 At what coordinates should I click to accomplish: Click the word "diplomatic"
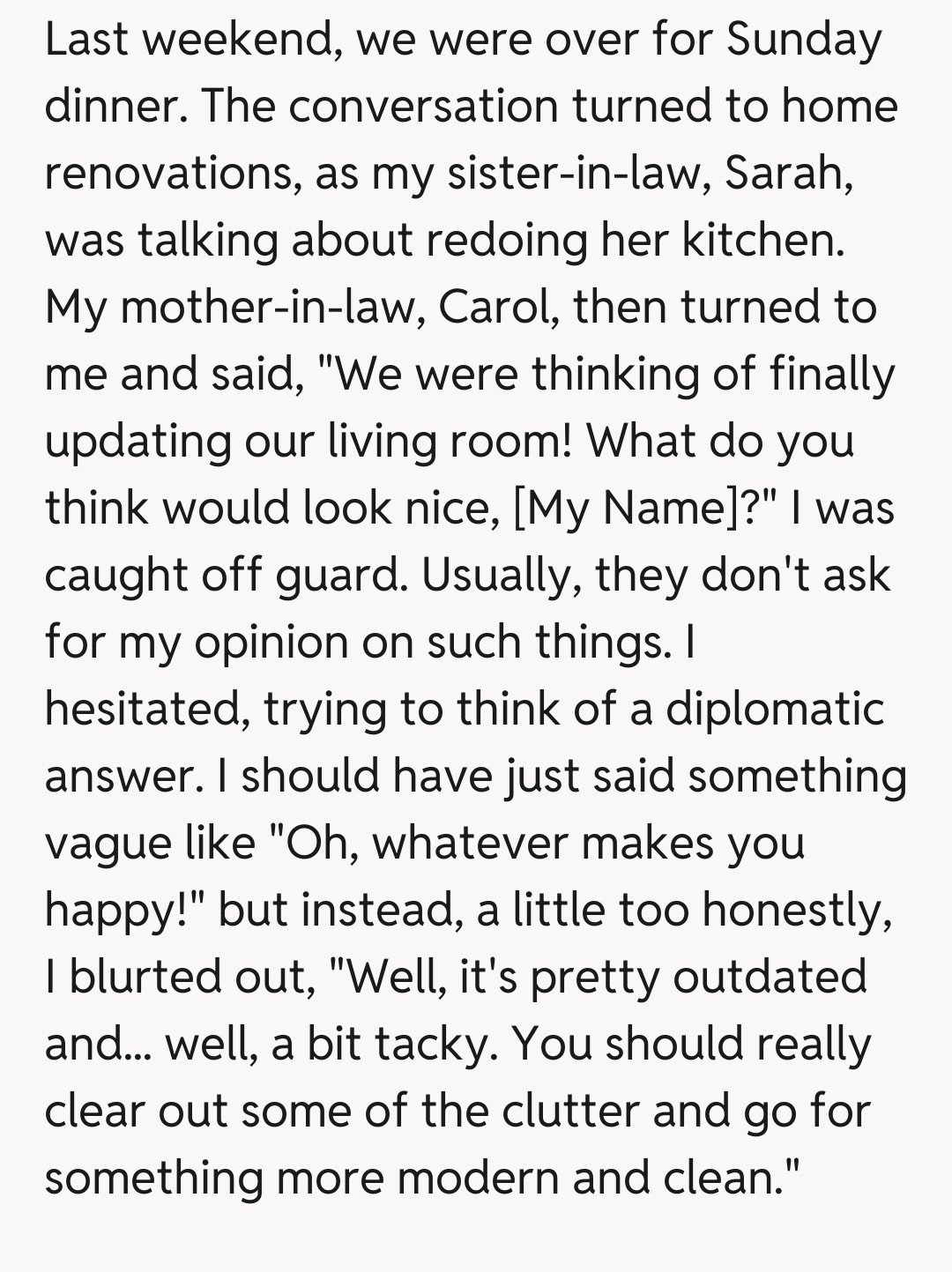coord(774,710)
